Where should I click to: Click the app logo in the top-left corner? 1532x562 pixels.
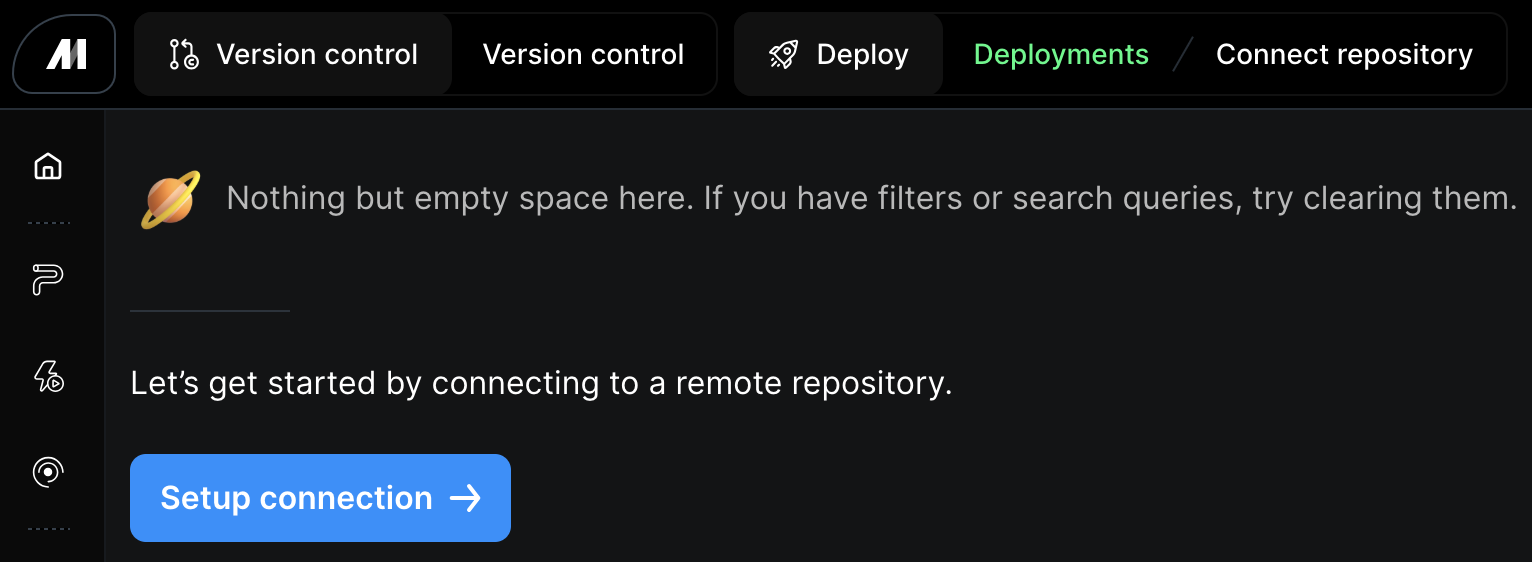click(65, 55)
